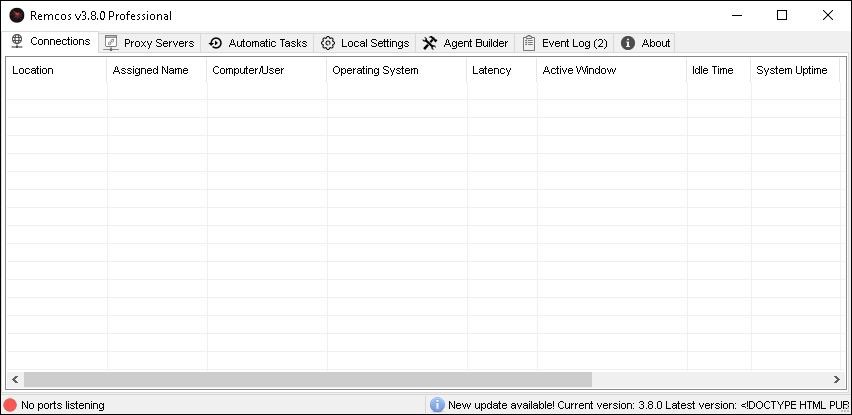Screen dimensions: 852x415
Task: Open the About tab
Action: point(646,43)
